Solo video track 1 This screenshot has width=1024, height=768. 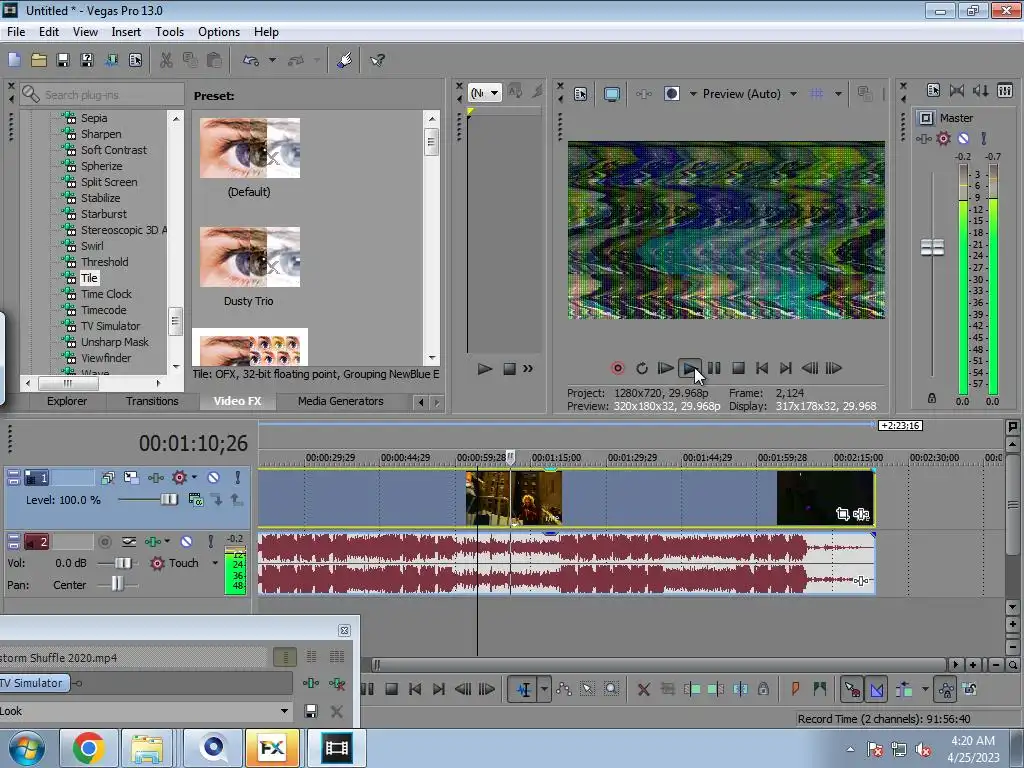point(238,478)
